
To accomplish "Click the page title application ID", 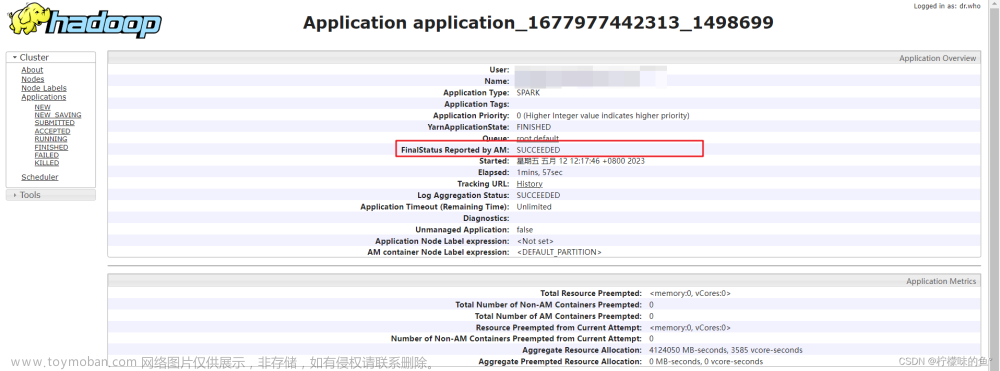I will [x=538, y=23].
